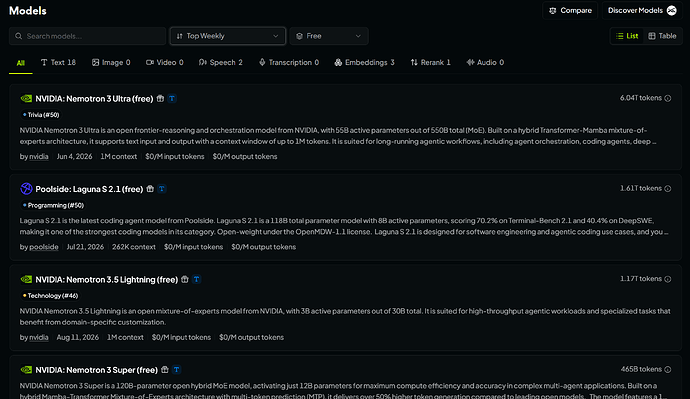The height and width of the screenshot is (399, 690).
Task: Click the Trivia (#50) tag
Action: [x=40, y=115]
